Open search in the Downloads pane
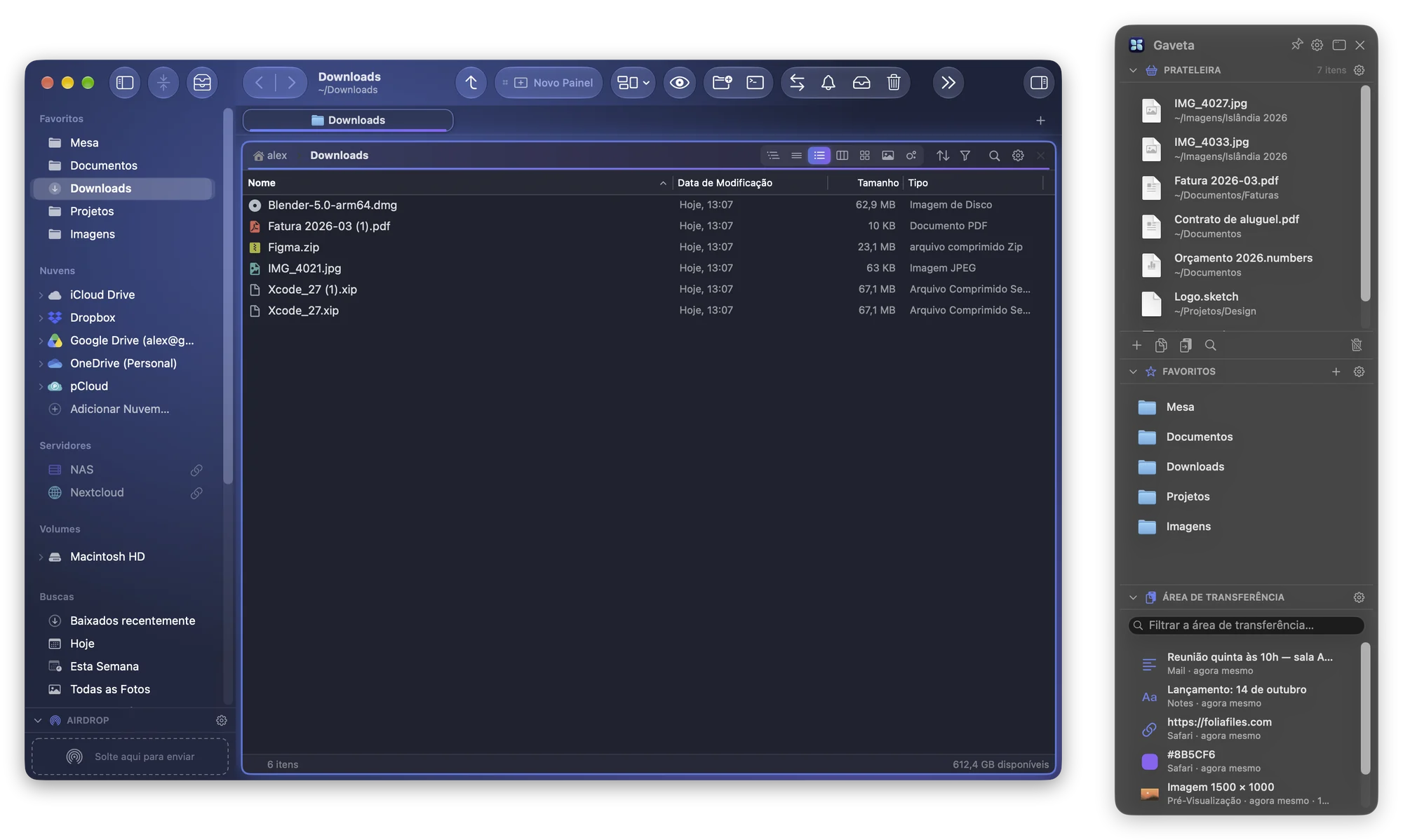Screen dimensions: 1403x840 (x=994, y=156)
